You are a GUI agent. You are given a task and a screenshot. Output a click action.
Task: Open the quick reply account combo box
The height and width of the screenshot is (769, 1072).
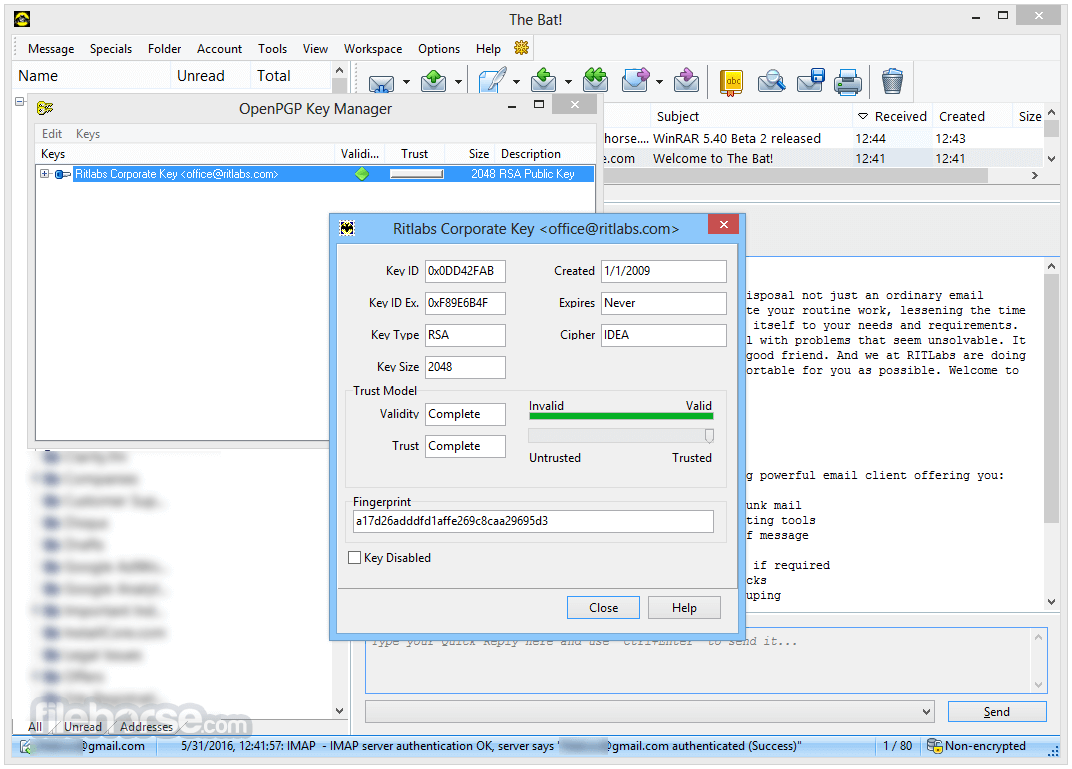click(650, 712)
